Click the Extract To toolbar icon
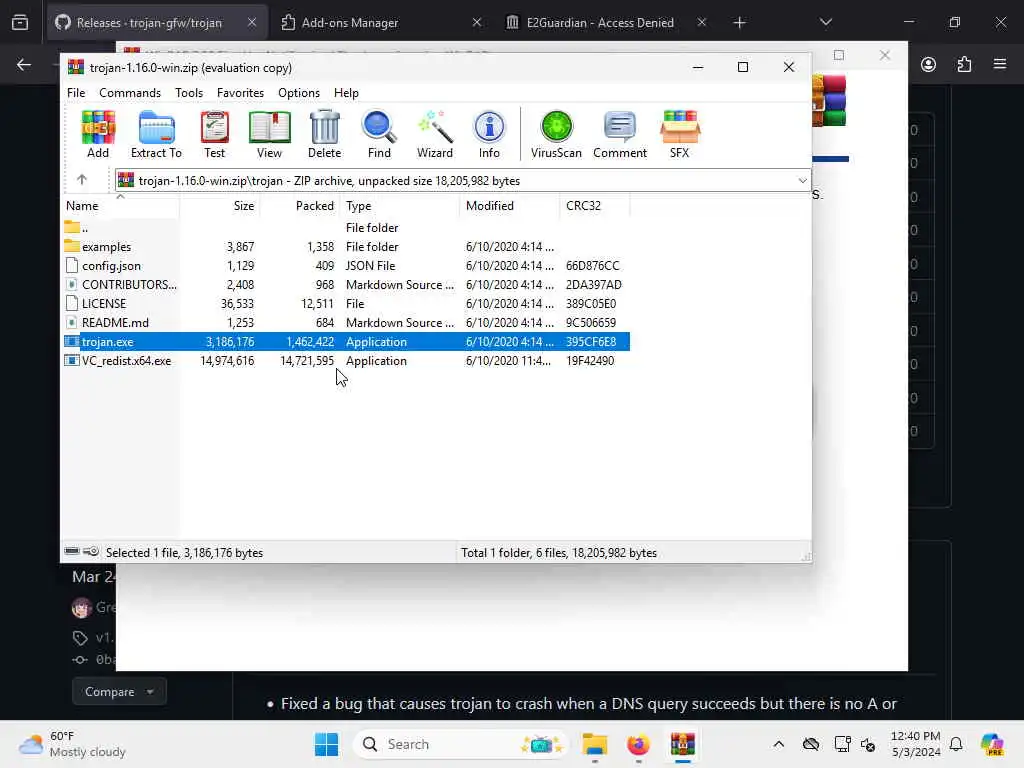Viewport: 1024px width, 768px height. tap(156, 134)
